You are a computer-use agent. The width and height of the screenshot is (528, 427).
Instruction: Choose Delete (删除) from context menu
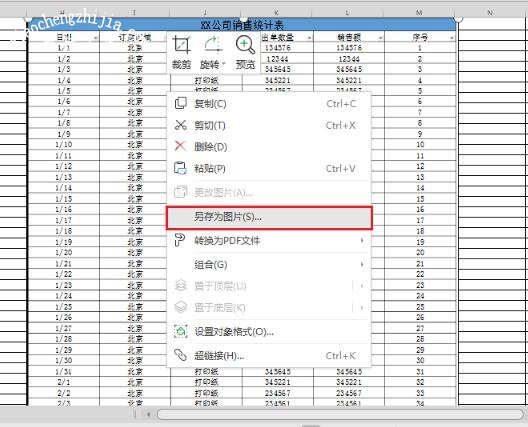269,147
